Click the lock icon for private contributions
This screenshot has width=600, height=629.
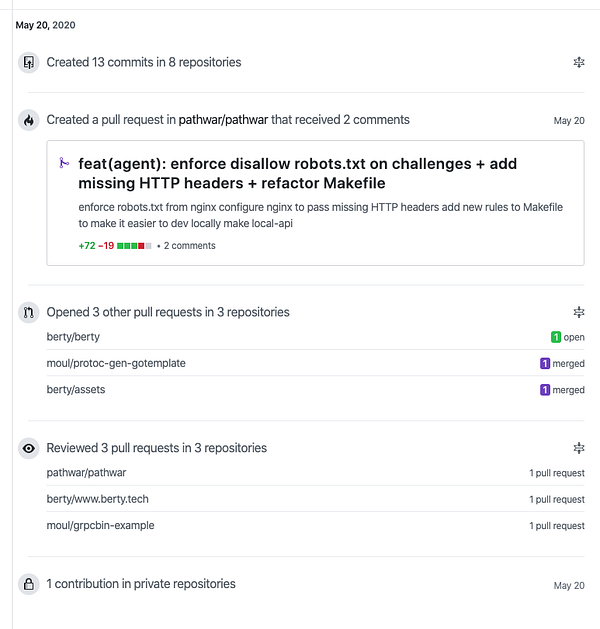point(29,584)
